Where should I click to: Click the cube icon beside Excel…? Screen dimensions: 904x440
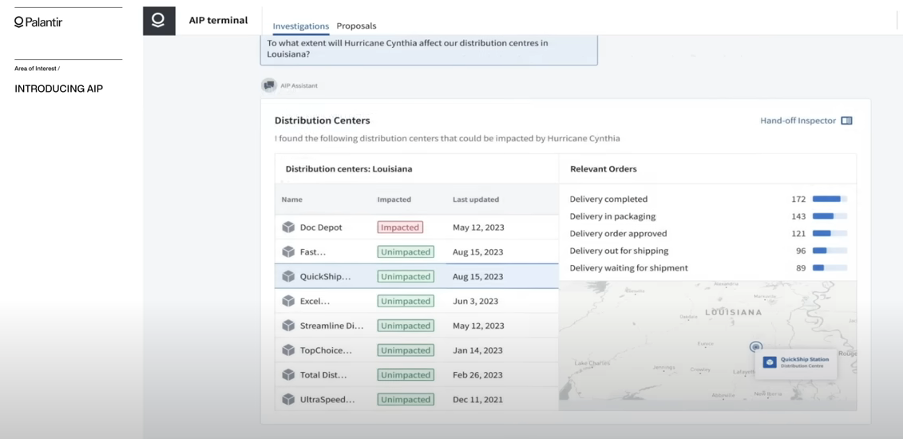tap(288, 301)
